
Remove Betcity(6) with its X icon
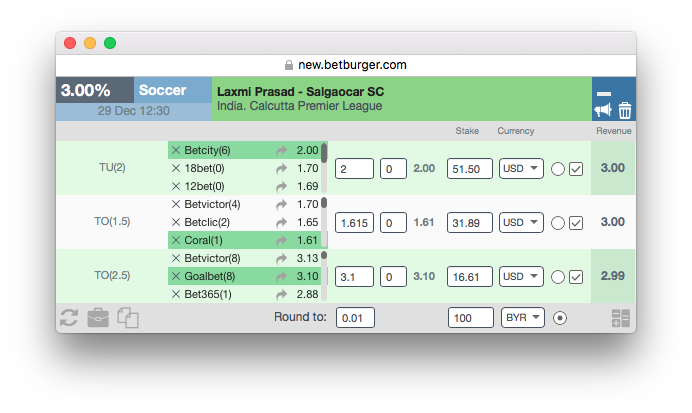(176, 150)
